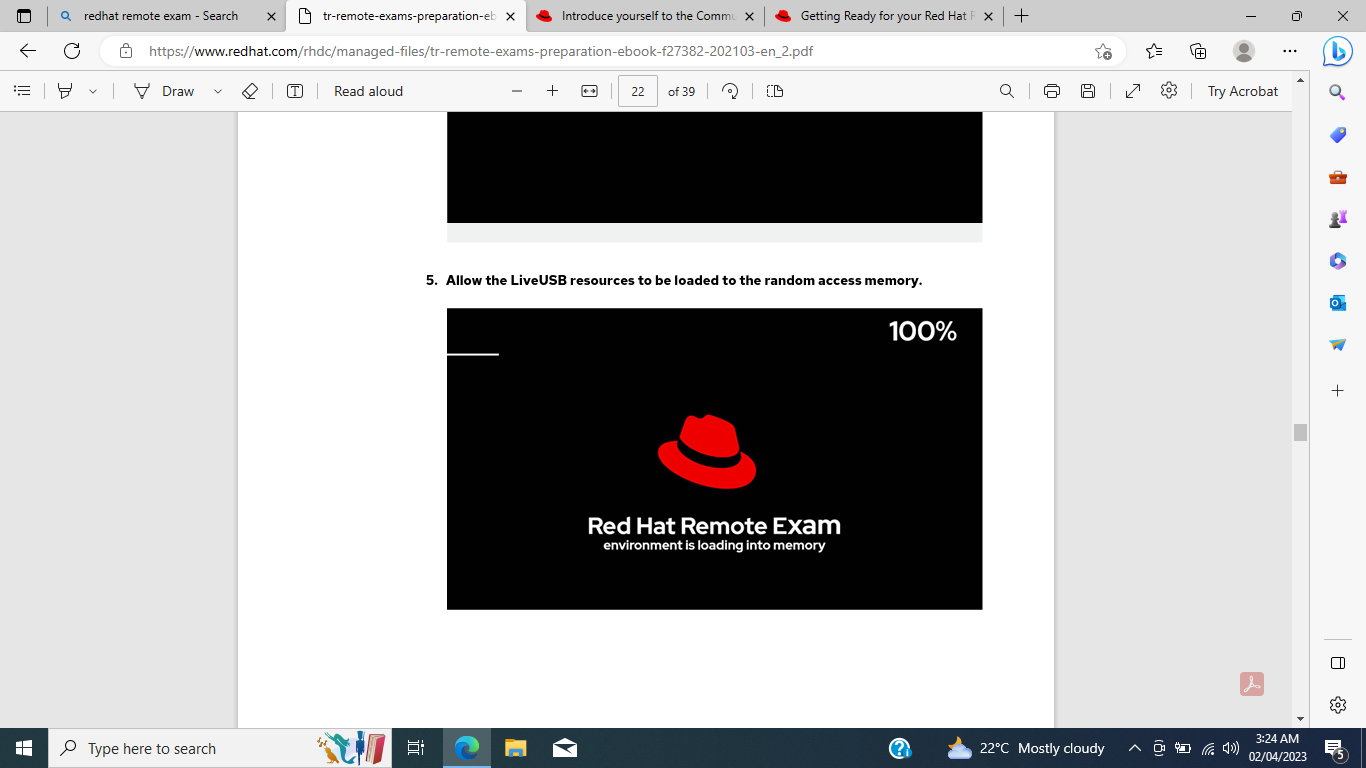
Task: Open Outlook from the Edge sidebar
Action: [1337, 302]
